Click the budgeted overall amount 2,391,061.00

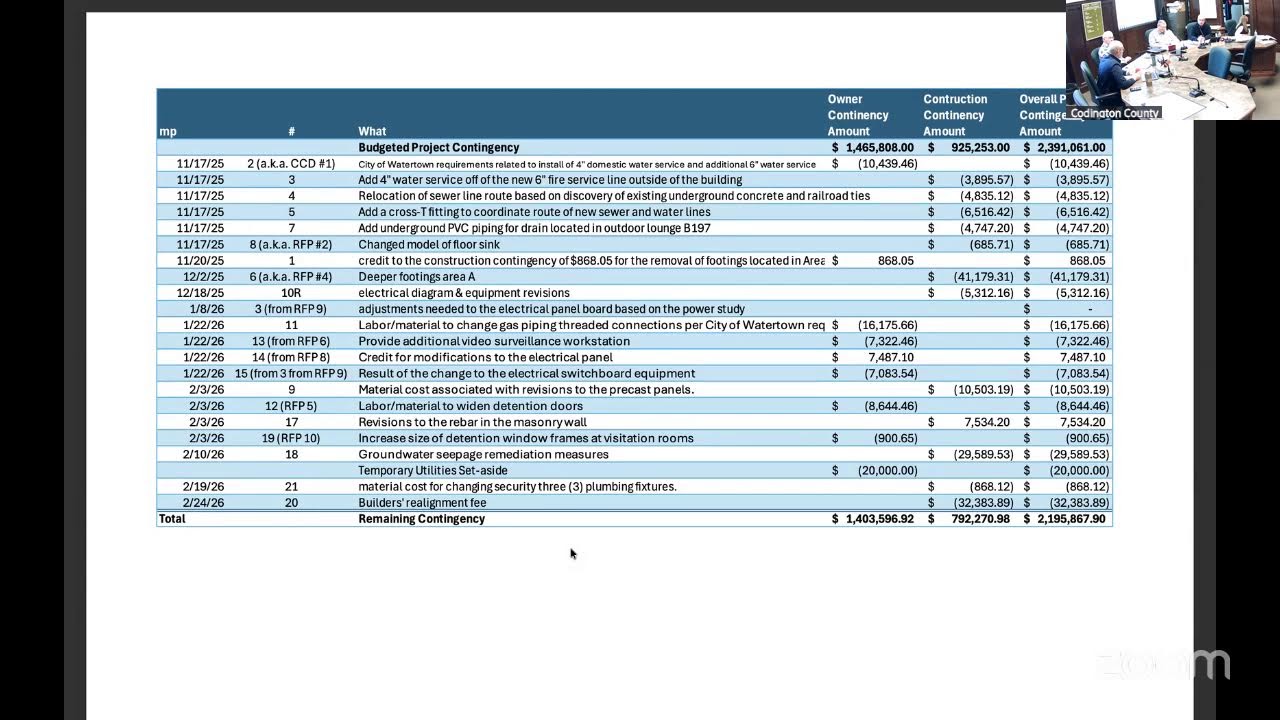point(1065,148)
